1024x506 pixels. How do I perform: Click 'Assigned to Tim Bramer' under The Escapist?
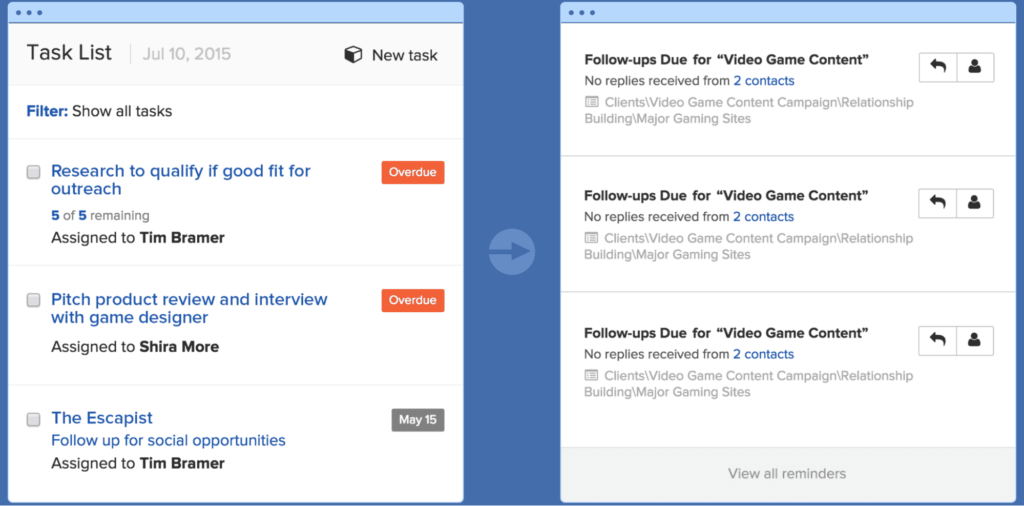(x=138, y=464)
